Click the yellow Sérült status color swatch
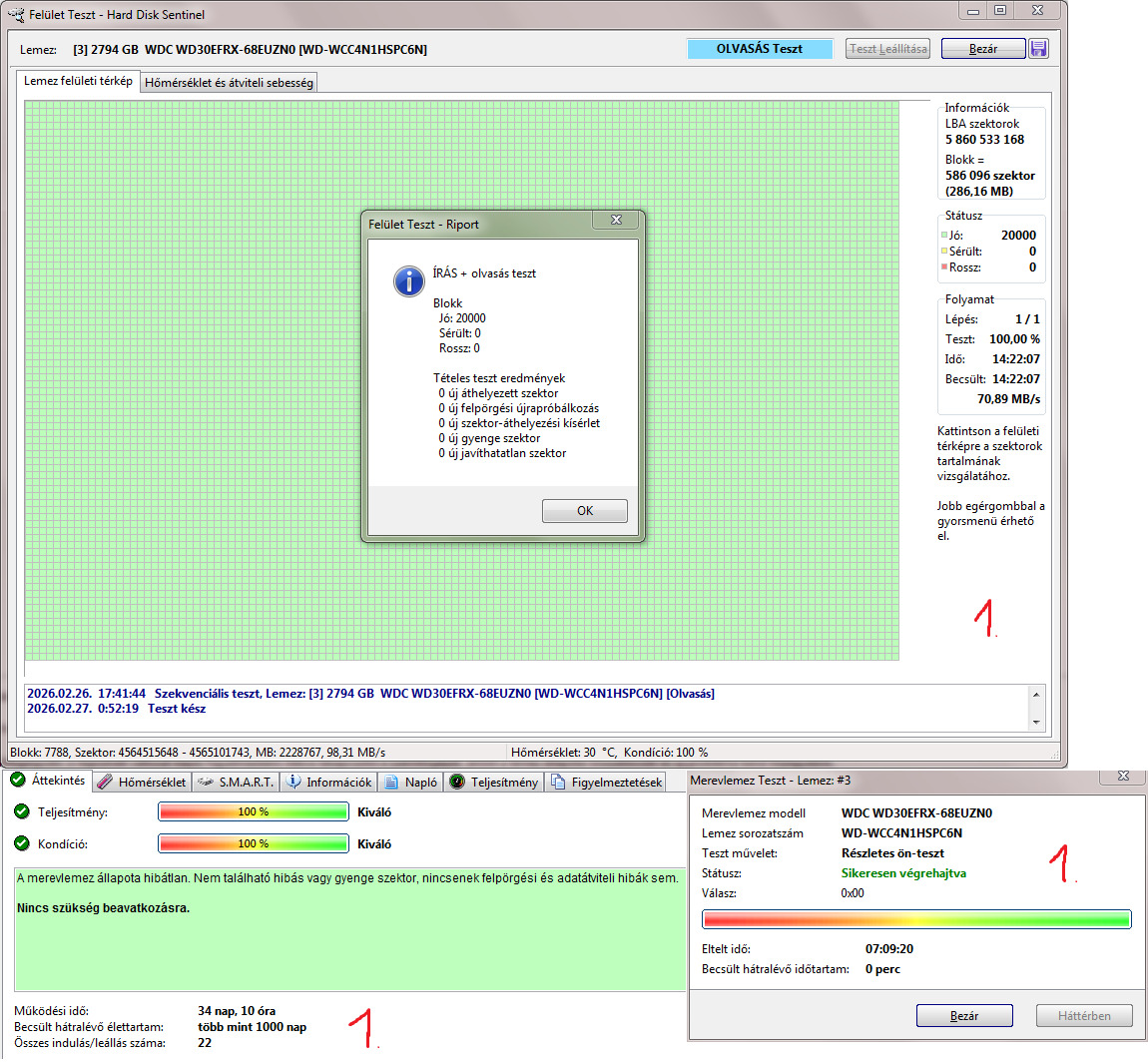 944,252
